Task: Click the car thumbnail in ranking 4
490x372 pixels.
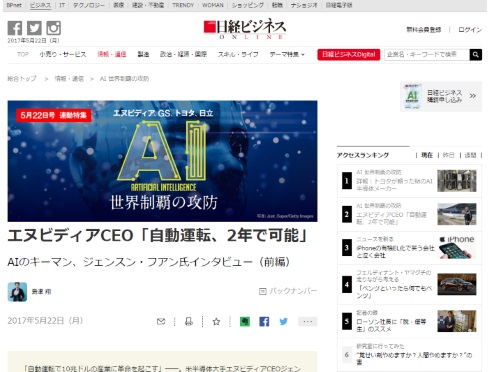Action: pos(457,284)
